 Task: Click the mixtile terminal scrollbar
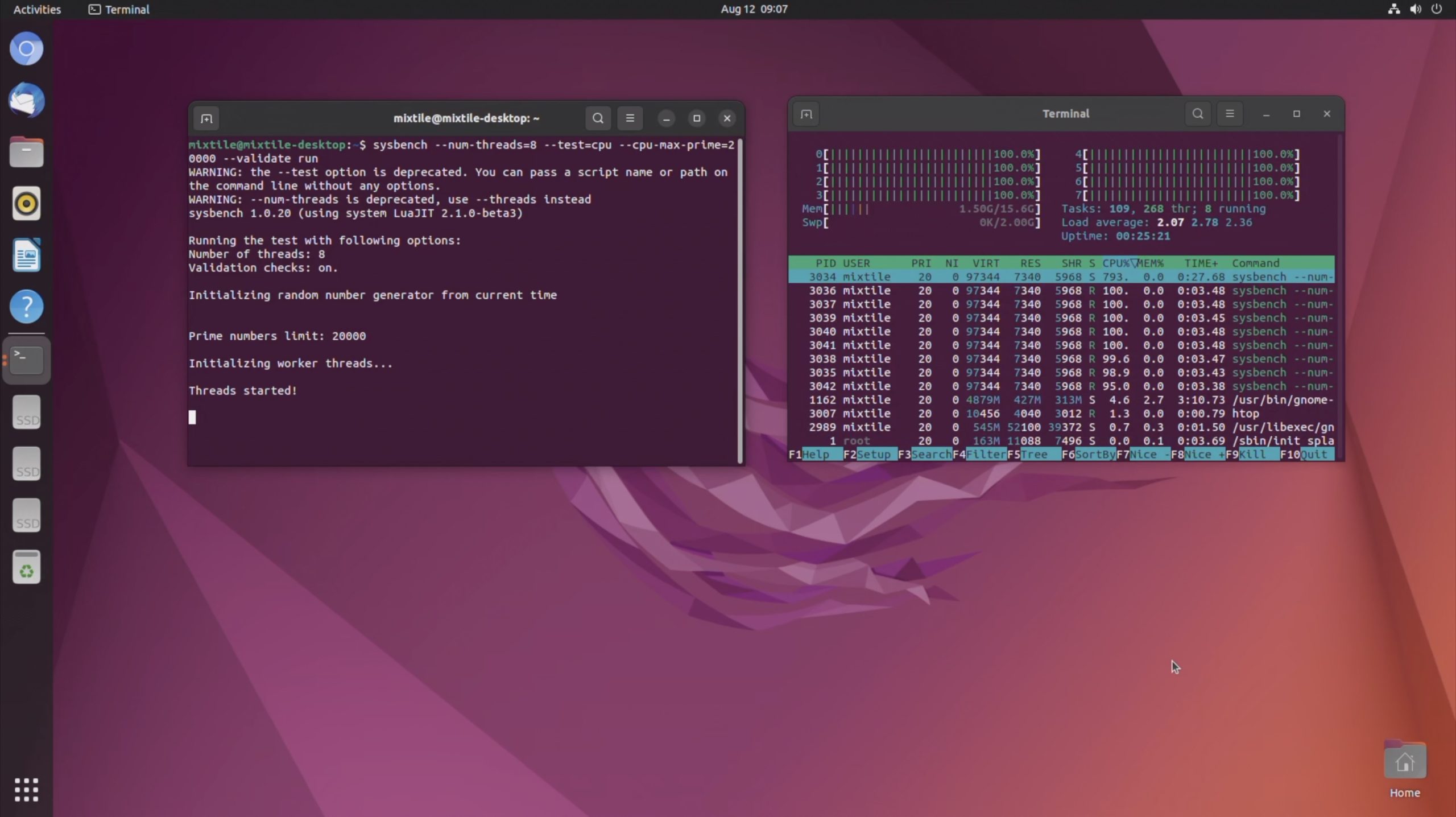[x=740, y=300]
